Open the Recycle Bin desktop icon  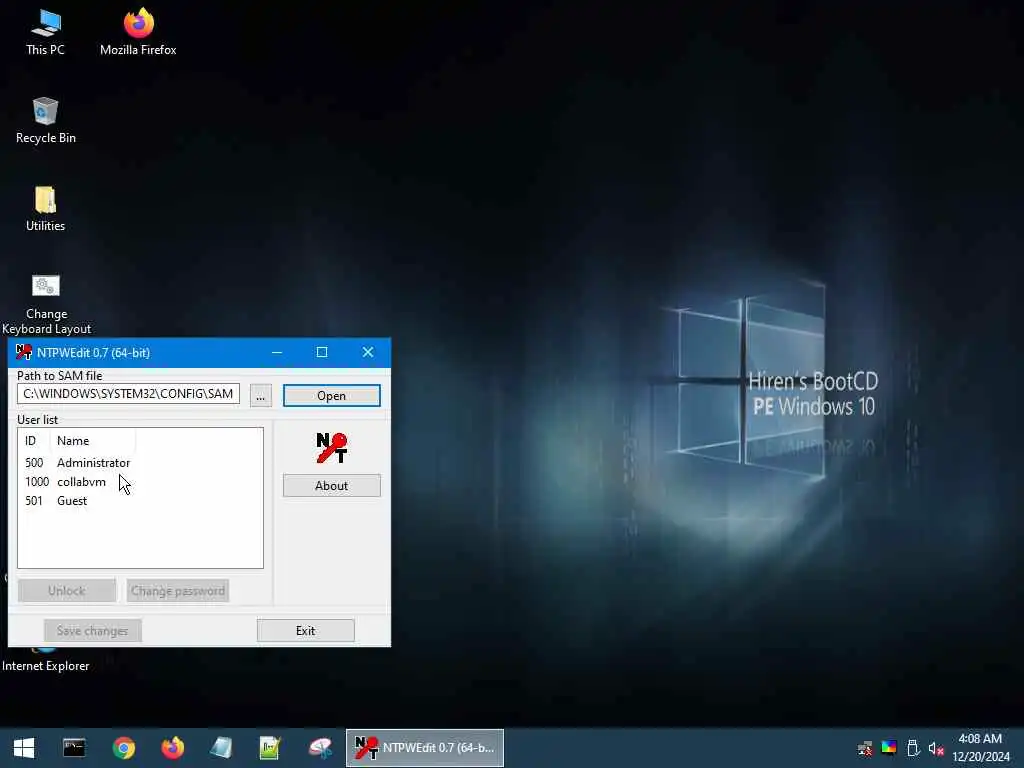(45, 120)
